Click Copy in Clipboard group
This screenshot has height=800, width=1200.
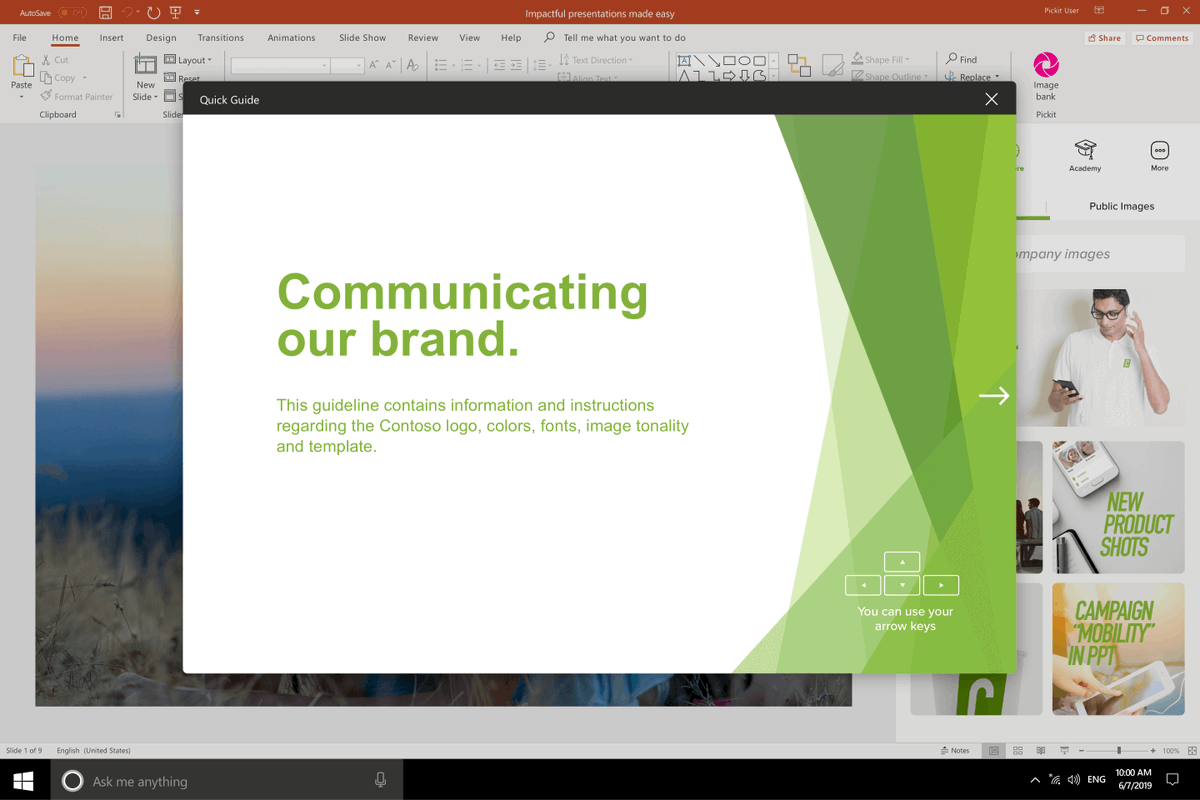click(x=57, y=77)
